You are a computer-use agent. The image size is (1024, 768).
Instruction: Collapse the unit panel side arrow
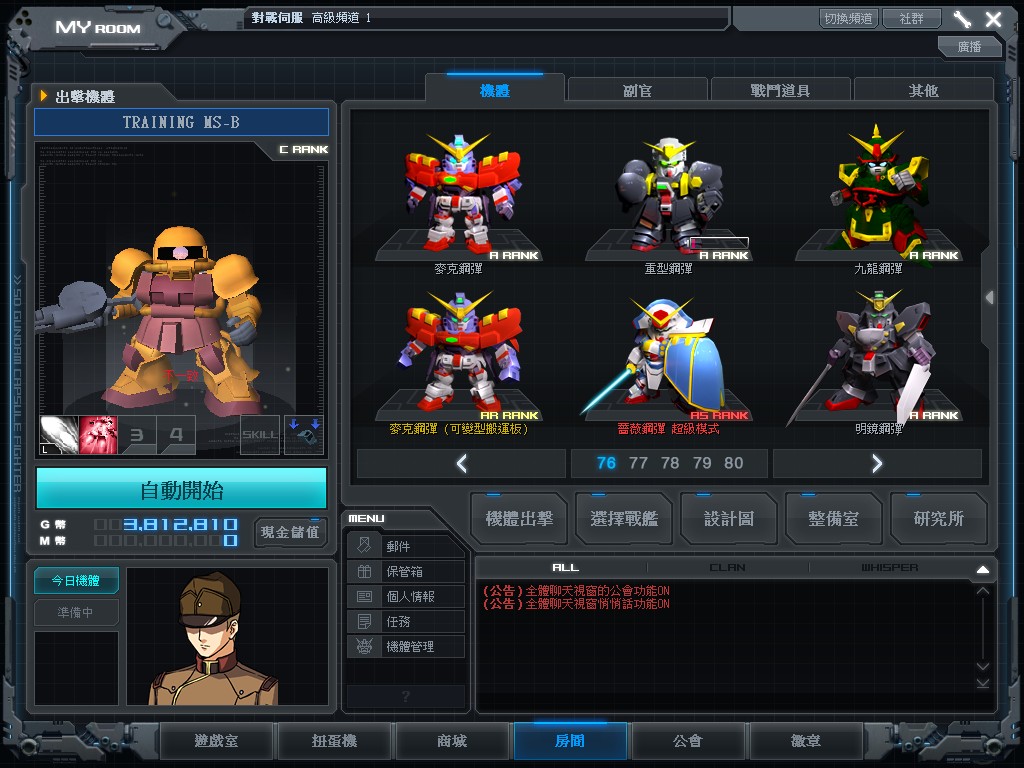click(990, 297)
